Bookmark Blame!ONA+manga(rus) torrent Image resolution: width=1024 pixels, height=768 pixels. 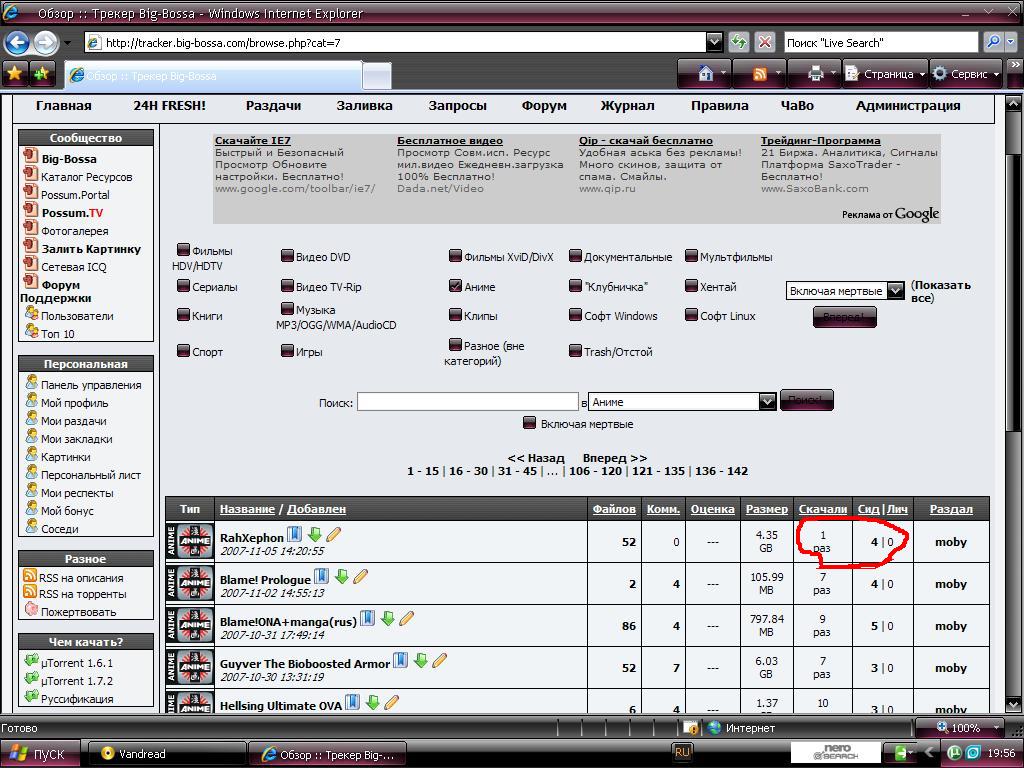click(368, 618)
